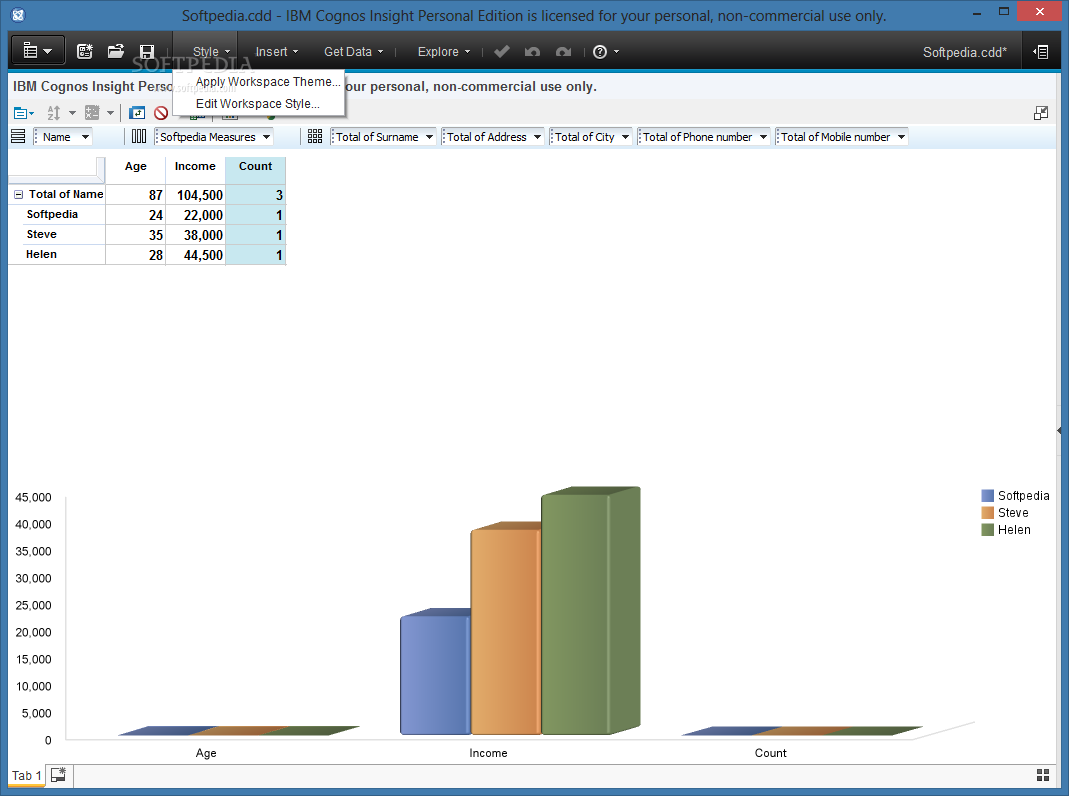Screen dimensions: 1069x796
Task: Click the calculation icon in widget toolbar
Action: coord(92,113)
